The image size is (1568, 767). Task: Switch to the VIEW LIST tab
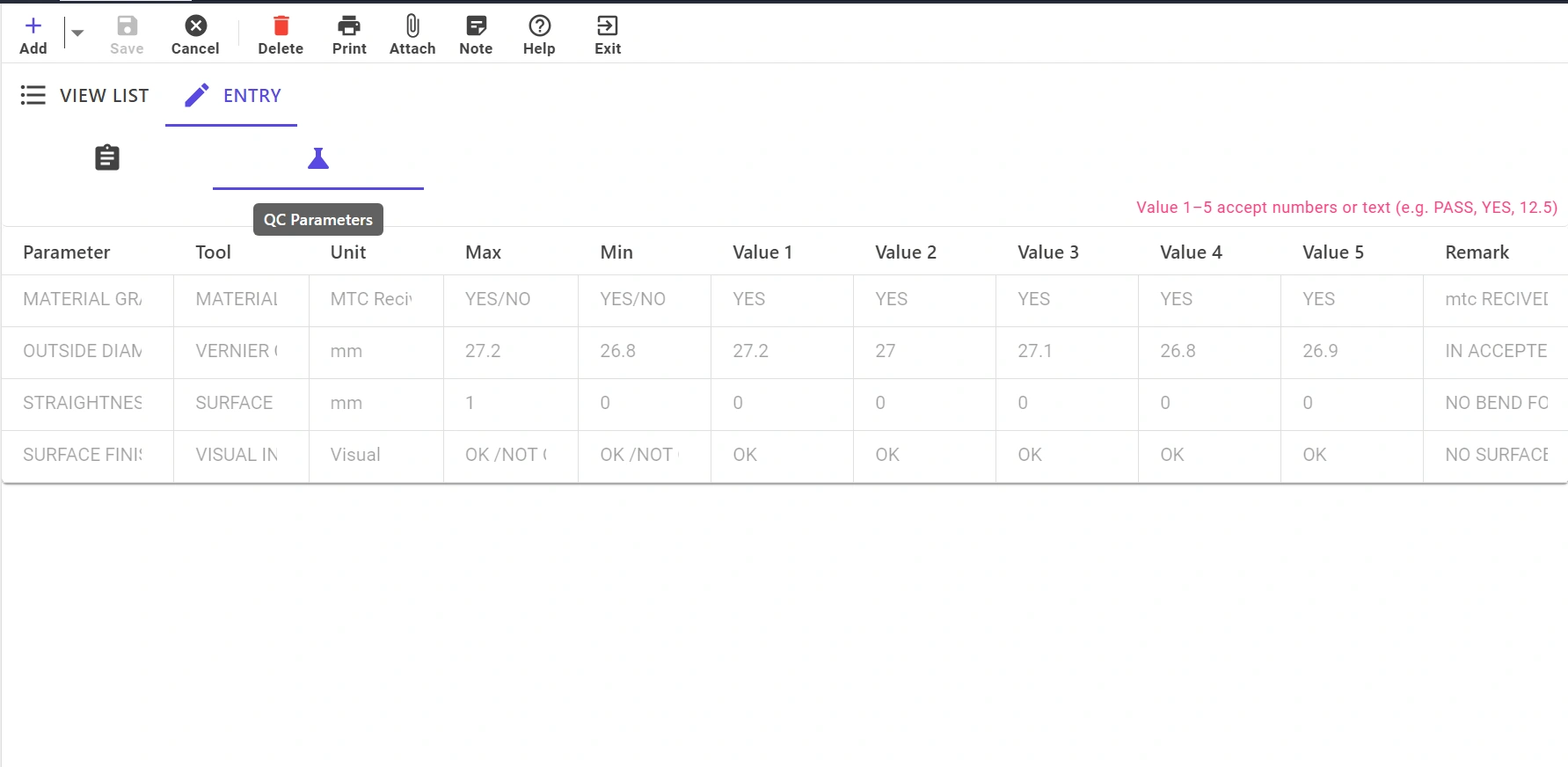pos(84,95)
